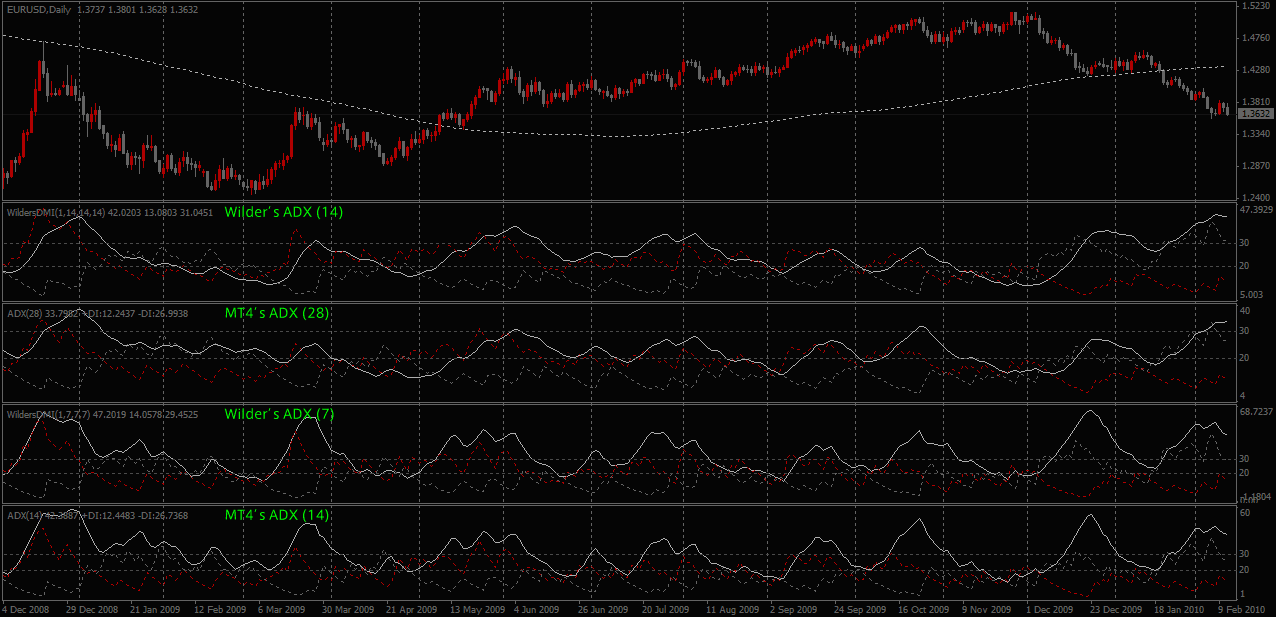The width and height of the screenshot is (1276, 617).
Task: Click the 21 Jan 2009 date label
Action: click(x=155, y=608)
